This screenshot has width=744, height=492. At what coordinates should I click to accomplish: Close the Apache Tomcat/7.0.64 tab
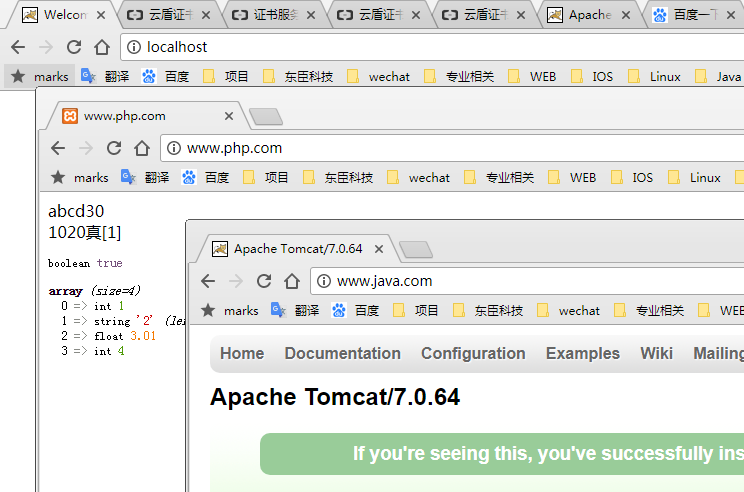coord(379,249)
